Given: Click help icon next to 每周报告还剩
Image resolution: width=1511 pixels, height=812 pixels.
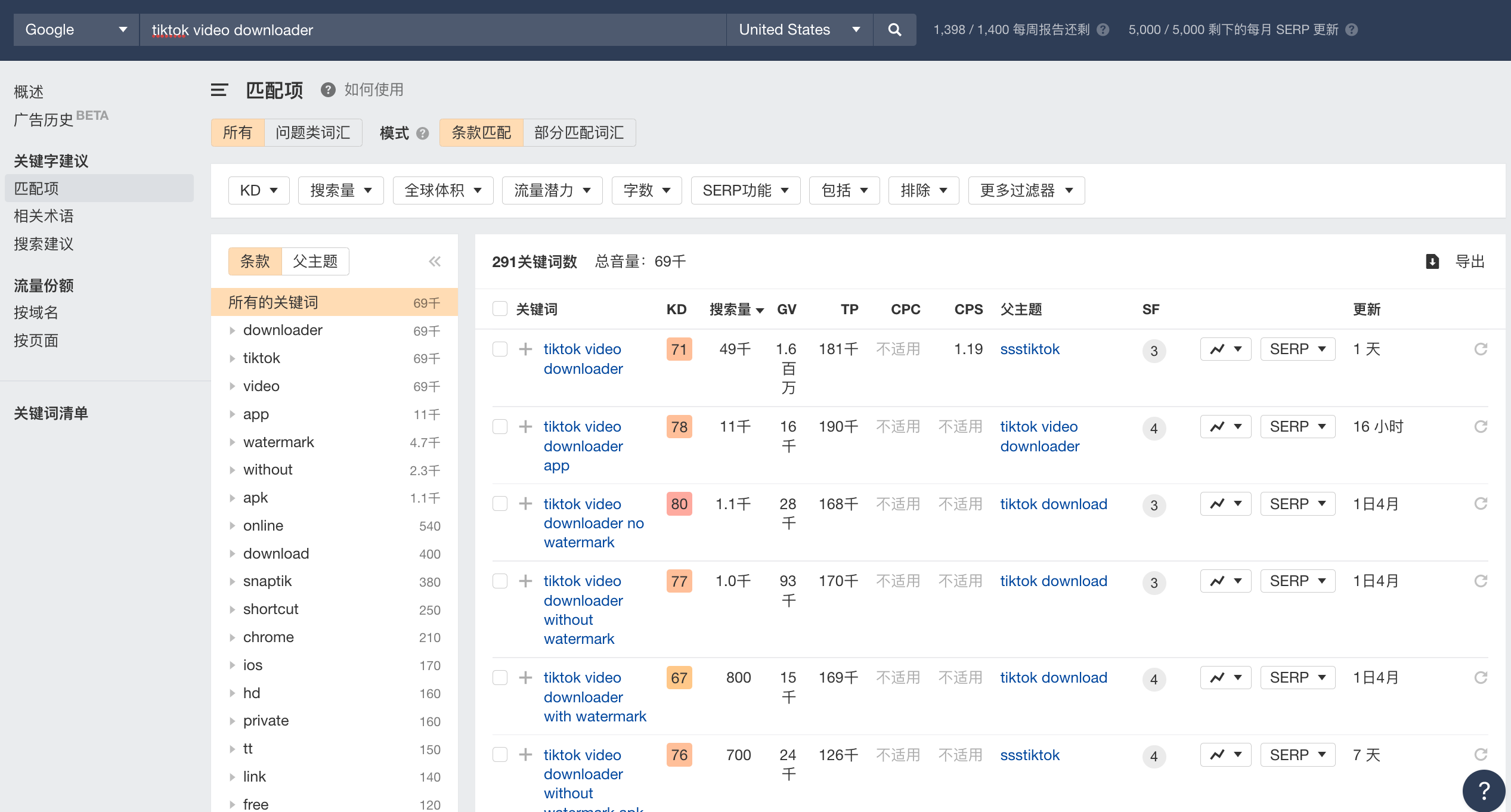Looking at the screenshot, I should coord(1103,30).
